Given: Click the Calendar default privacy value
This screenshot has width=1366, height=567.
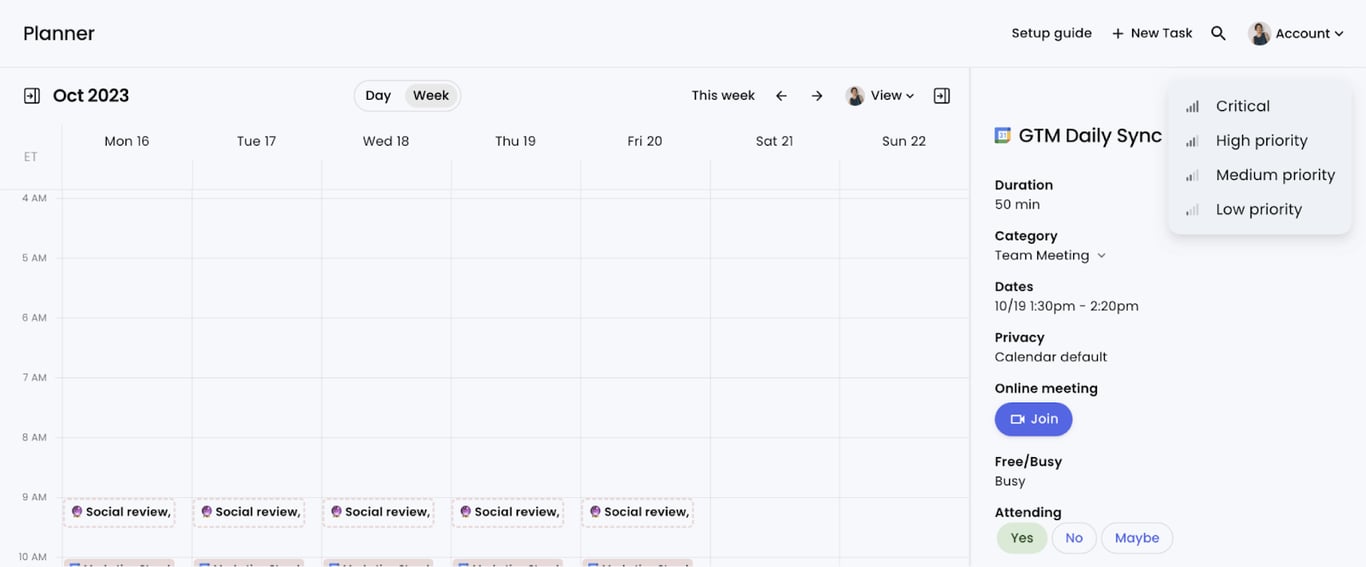Looking at the screenshot, I should click(1050, 357).
